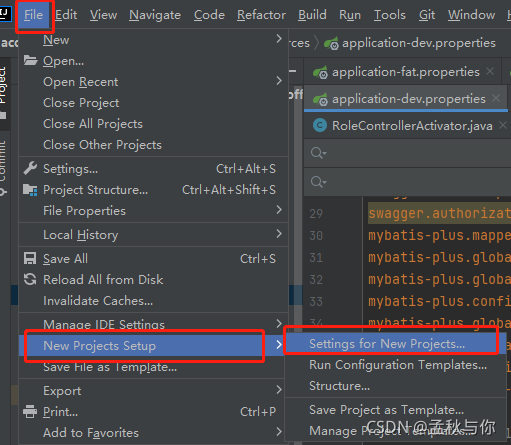
Task: Choose Close Project
Action: tap(153, 103)
